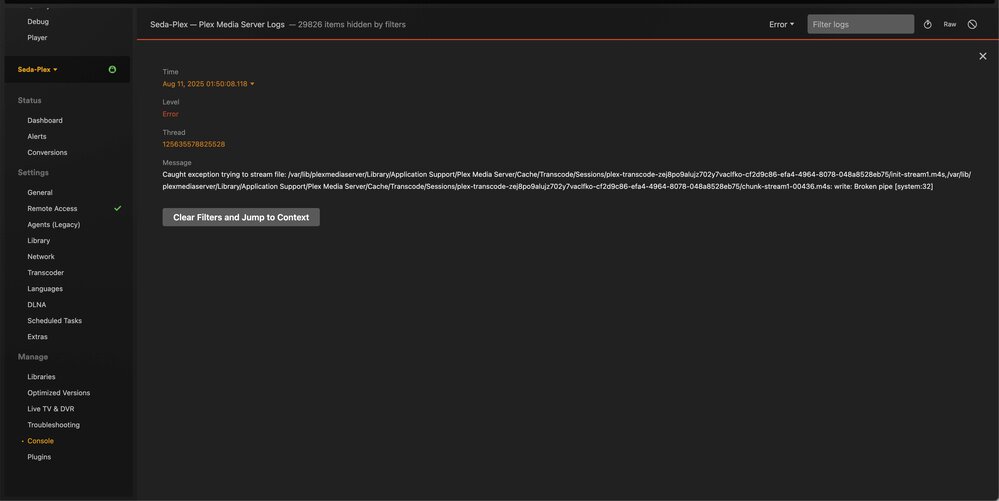999x501 pixels.
Task: Click the thread ID 125635578825528
Action: tap(194, 144)
